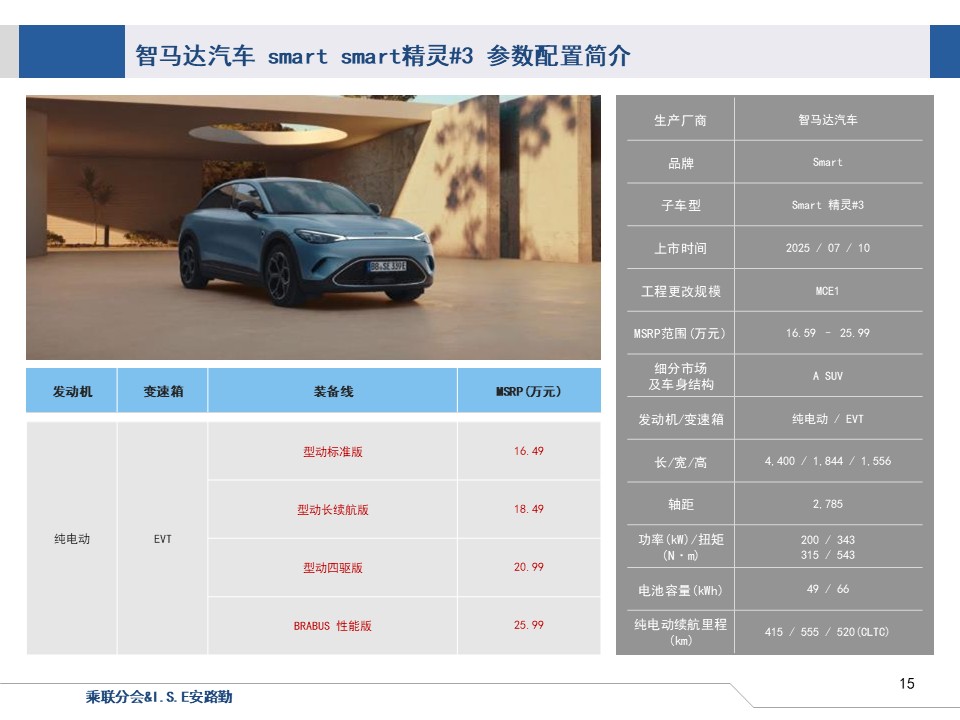Click the 子车型 label
The image size is (960, 720).
[x=680, y=205]
